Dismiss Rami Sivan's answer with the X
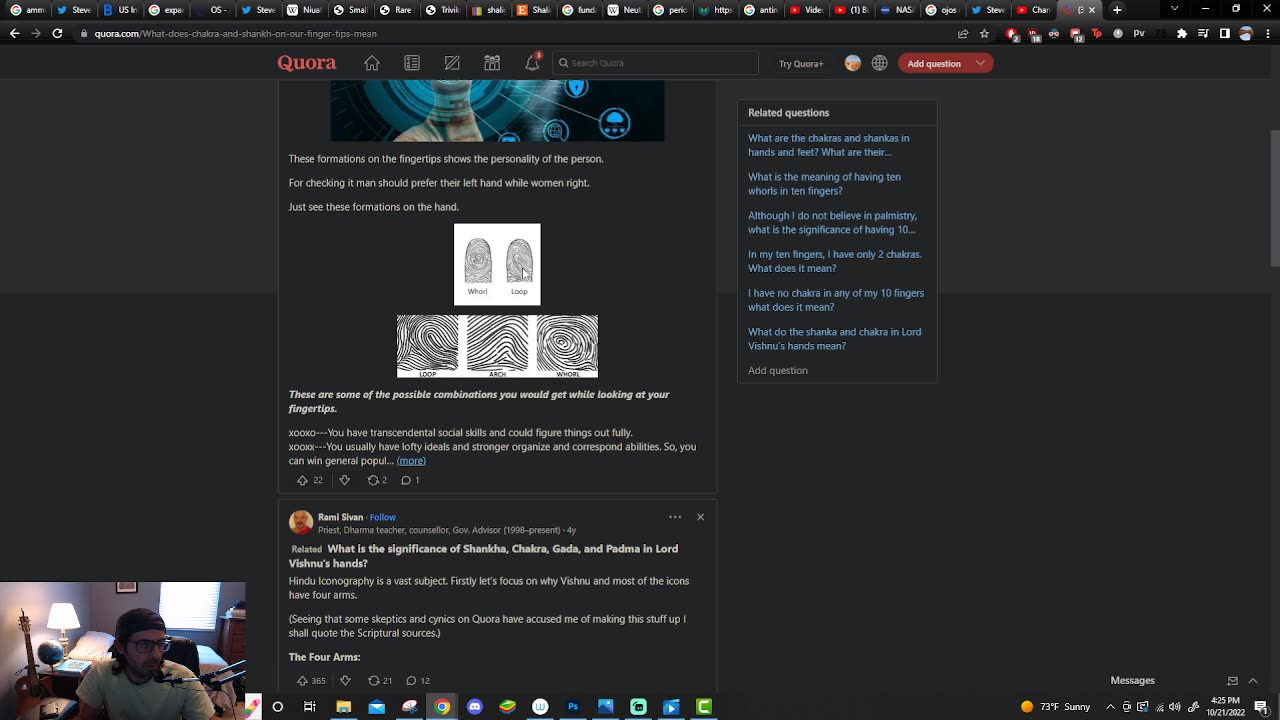 [x=700, y=517]
